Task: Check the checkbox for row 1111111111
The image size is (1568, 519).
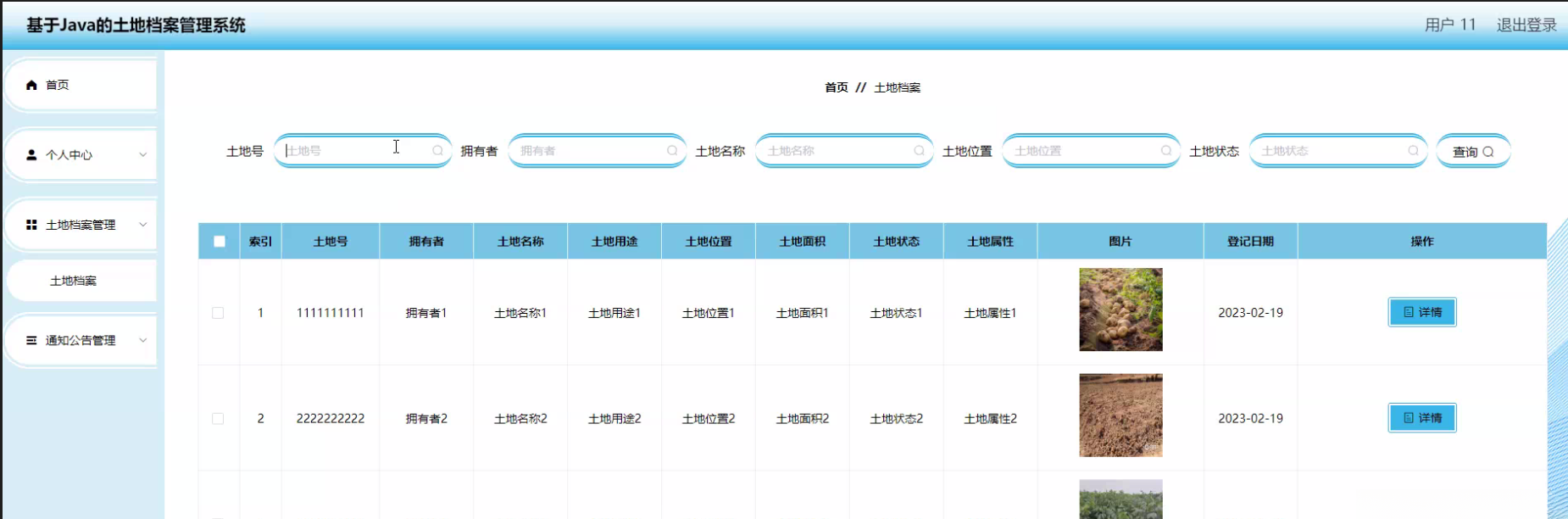Action: [x=218, y=313]
